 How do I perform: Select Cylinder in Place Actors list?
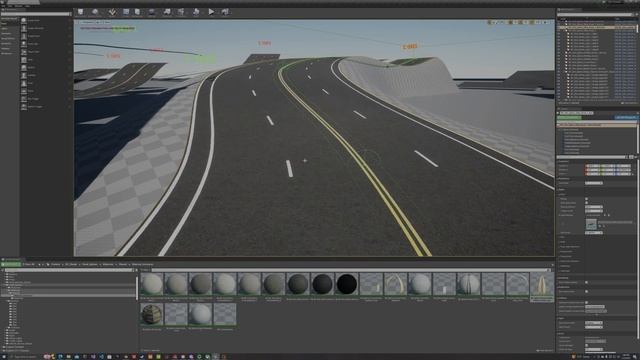point(46,75)
